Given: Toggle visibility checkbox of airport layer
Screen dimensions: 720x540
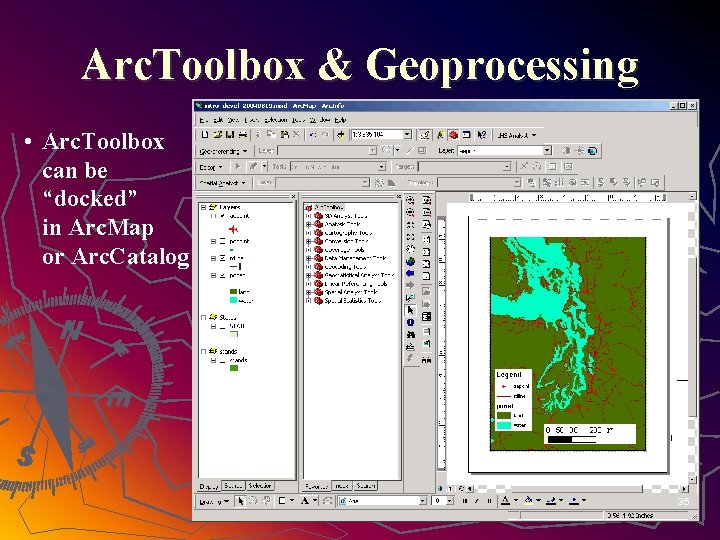Looking at the screenshot, I should 222,216.
